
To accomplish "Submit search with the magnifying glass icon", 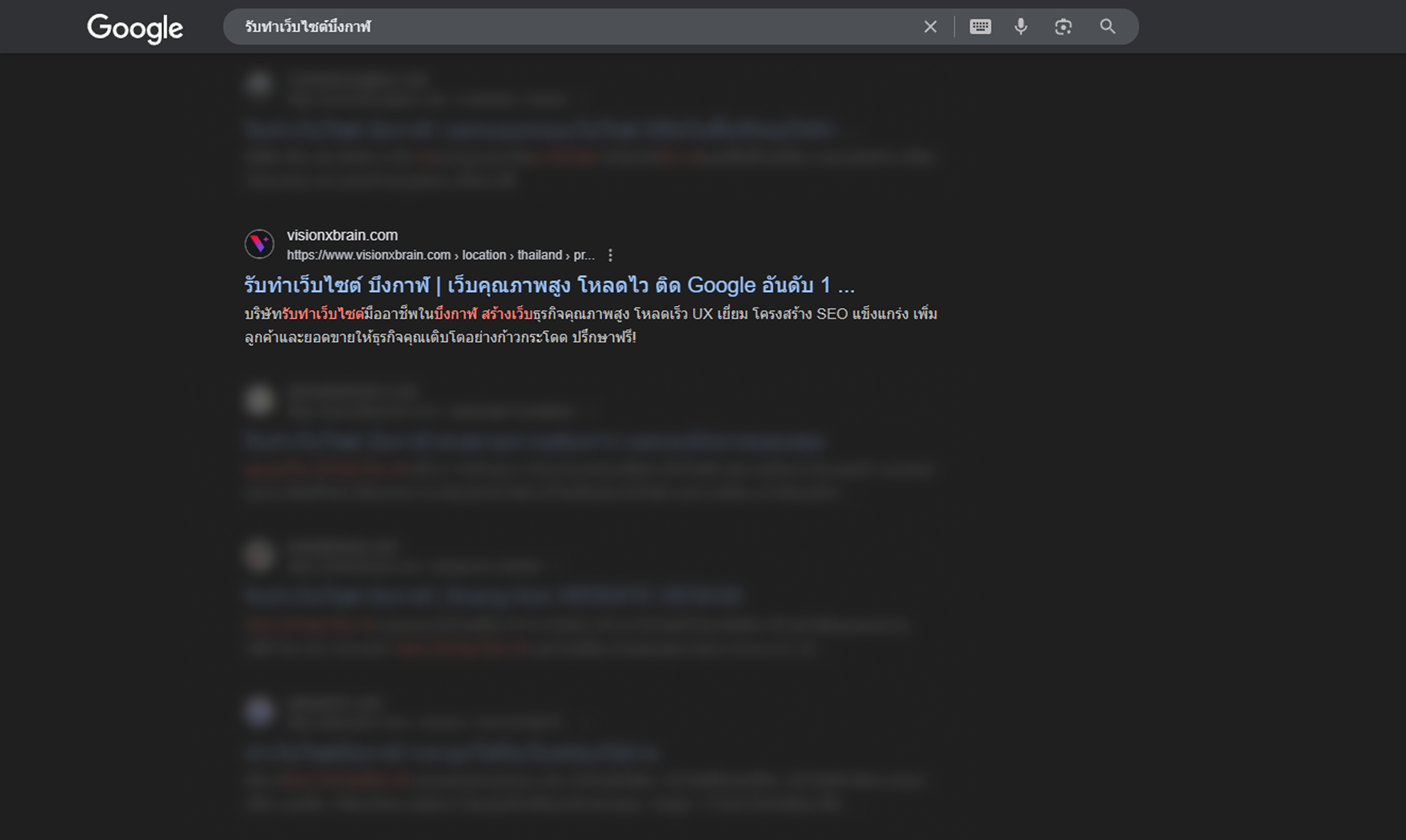I will coord(1107,27).
